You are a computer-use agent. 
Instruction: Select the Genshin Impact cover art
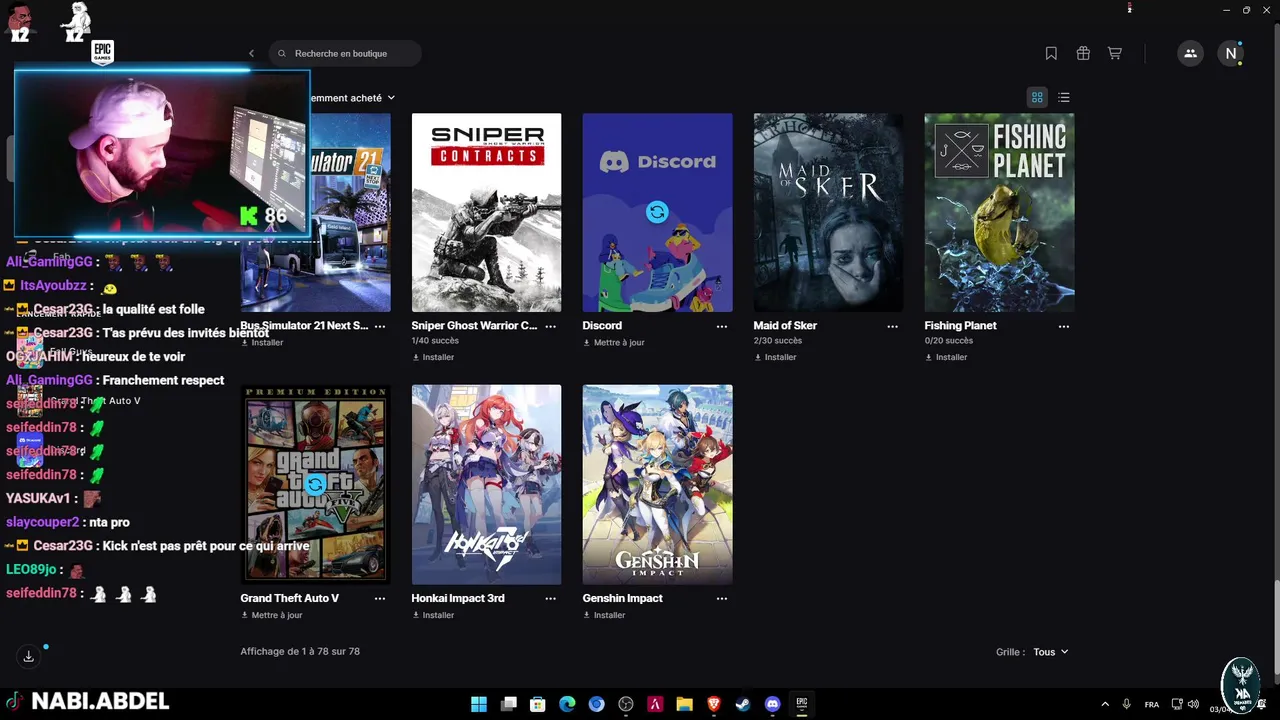click(x=657, y=485)
